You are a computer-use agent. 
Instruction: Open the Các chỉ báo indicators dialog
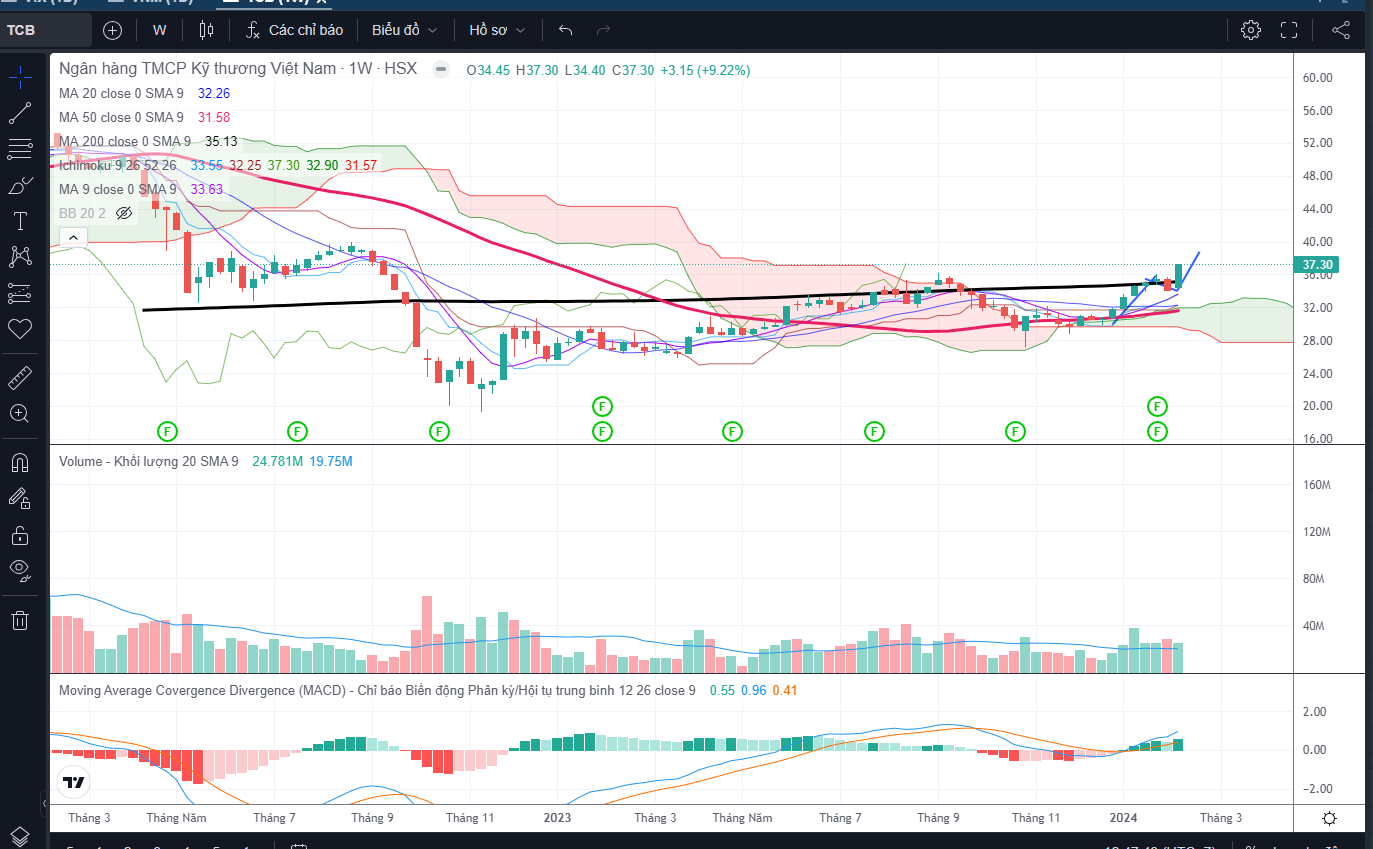295,30
